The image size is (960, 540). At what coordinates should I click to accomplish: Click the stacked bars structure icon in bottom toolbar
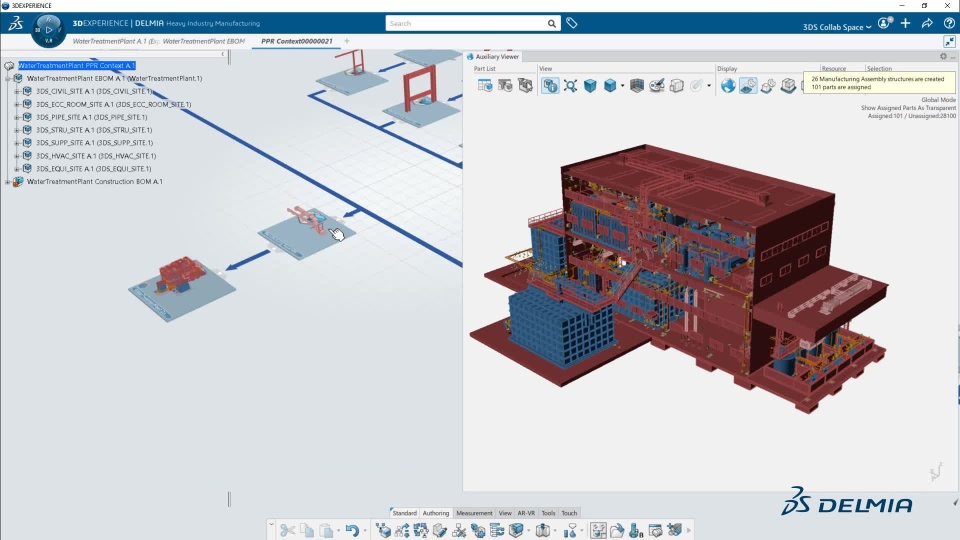(497, 530)
